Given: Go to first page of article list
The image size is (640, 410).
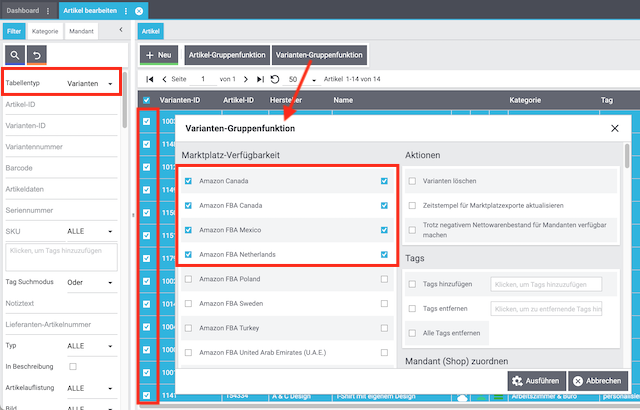Looking at the screenshot, I should (x=150, y=79).
